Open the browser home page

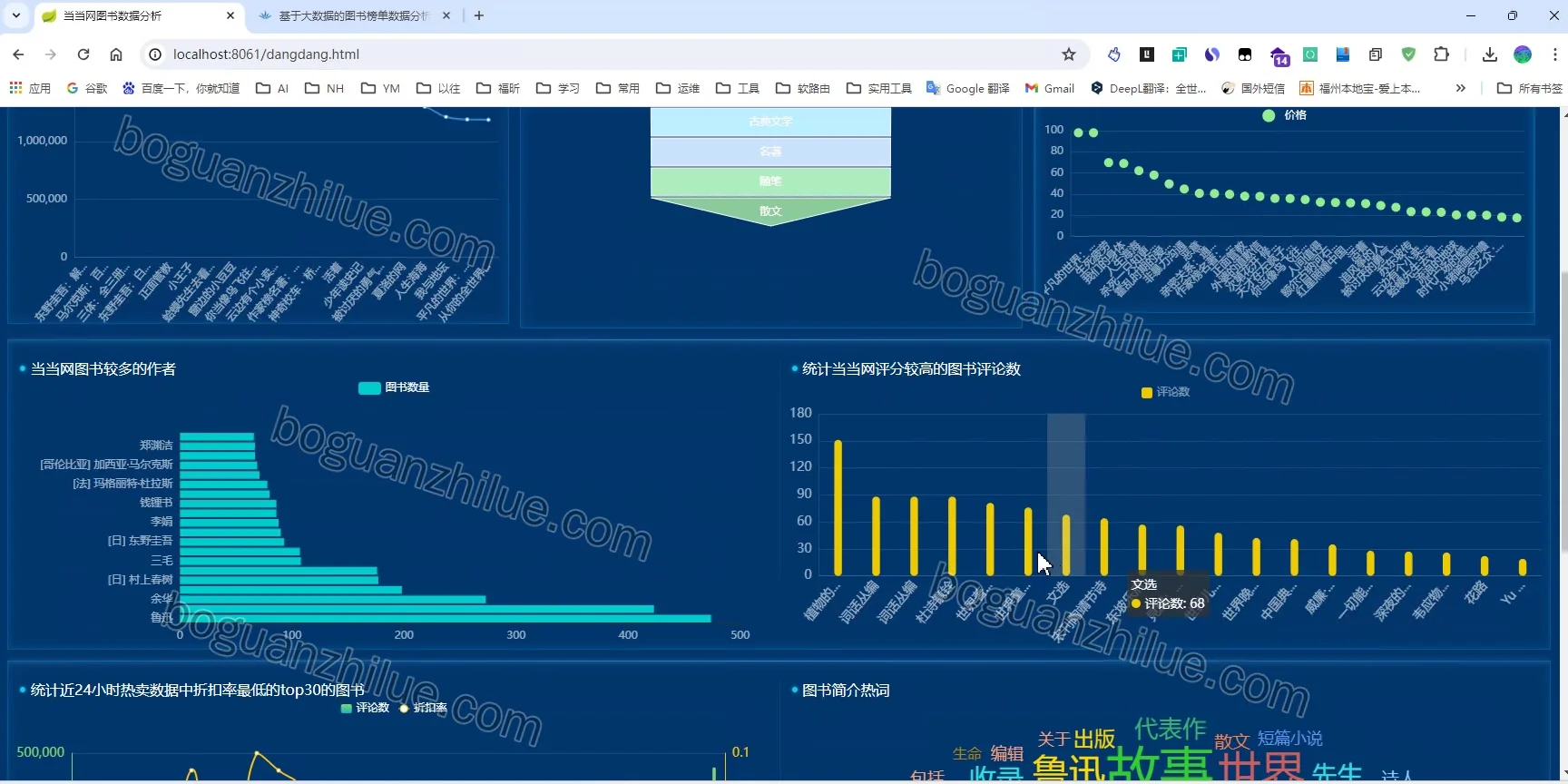(116, 54)
